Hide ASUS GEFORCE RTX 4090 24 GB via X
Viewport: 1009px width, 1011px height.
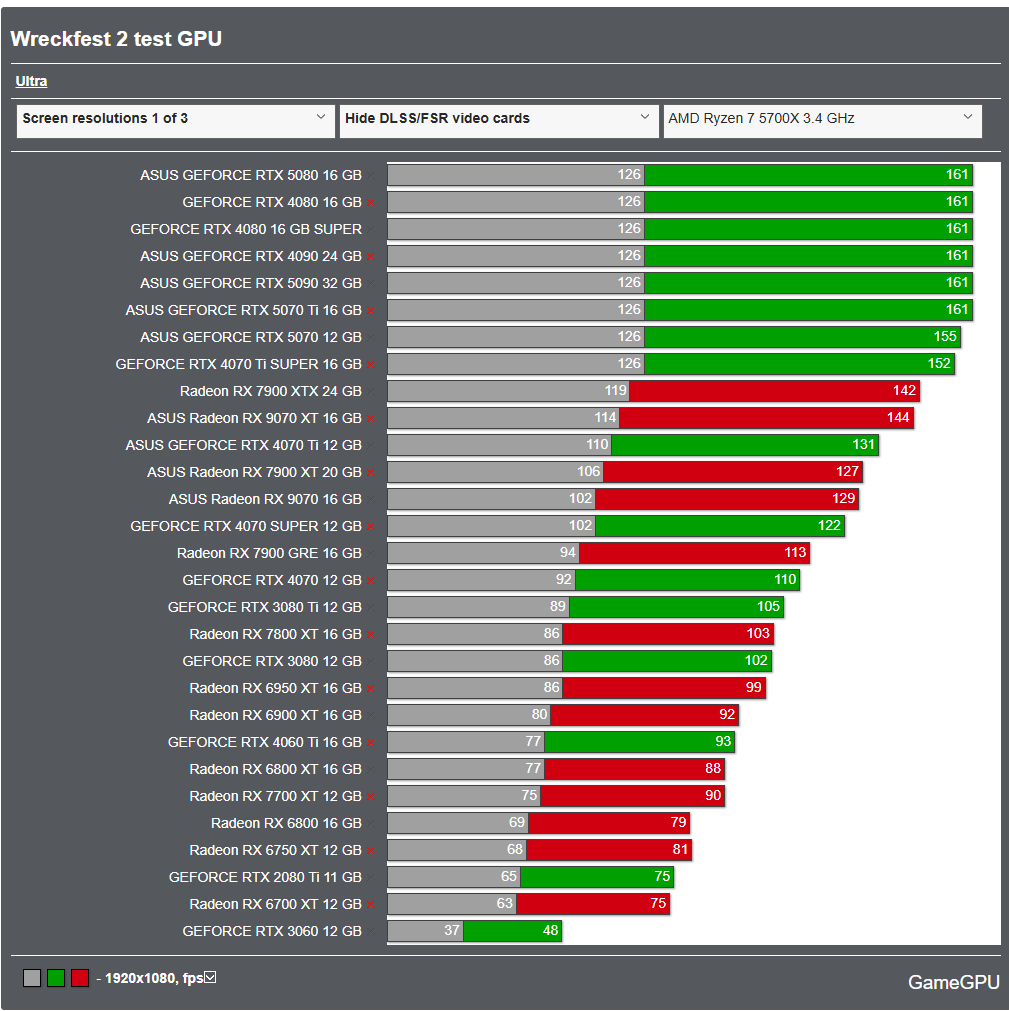point(371,257)
